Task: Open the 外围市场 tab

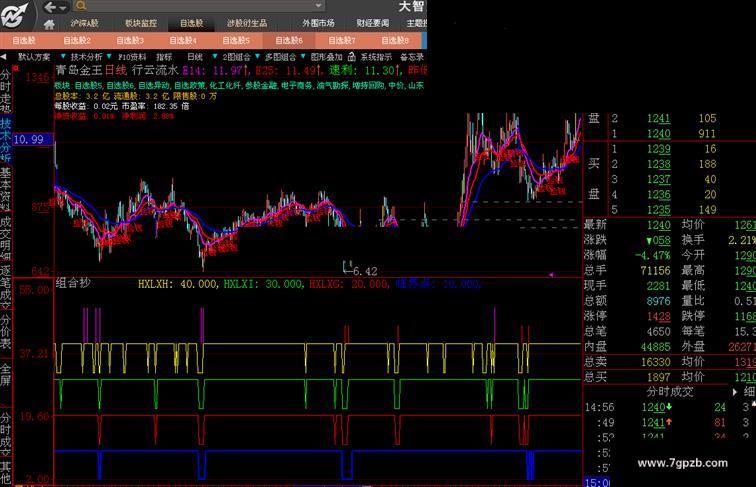Action: click(318, 23)
